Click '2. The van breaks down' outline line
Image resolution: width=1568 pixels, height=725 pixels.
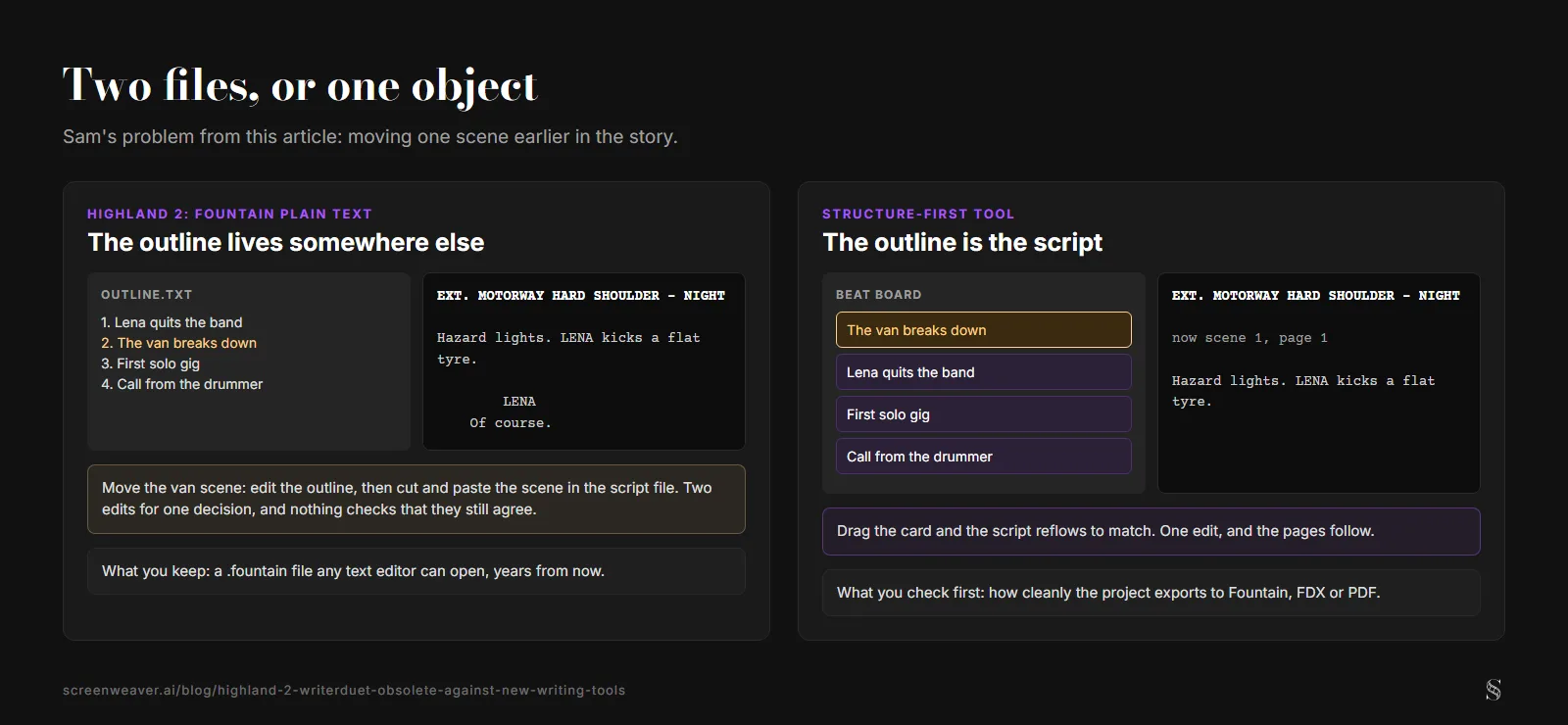tap(178, 343)
